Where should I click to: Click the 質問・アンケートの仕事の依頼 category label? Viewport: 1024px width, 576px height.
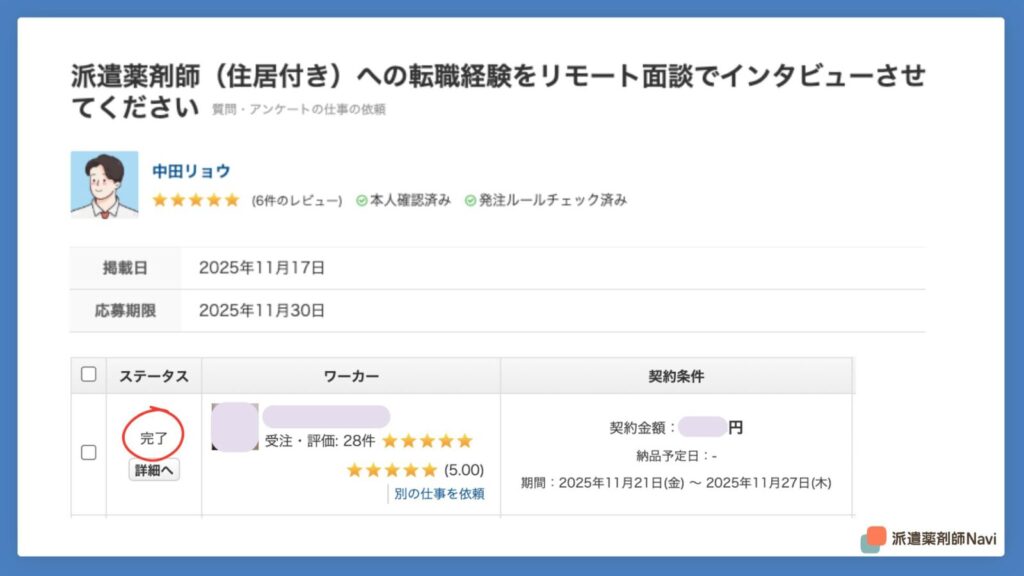299,109
